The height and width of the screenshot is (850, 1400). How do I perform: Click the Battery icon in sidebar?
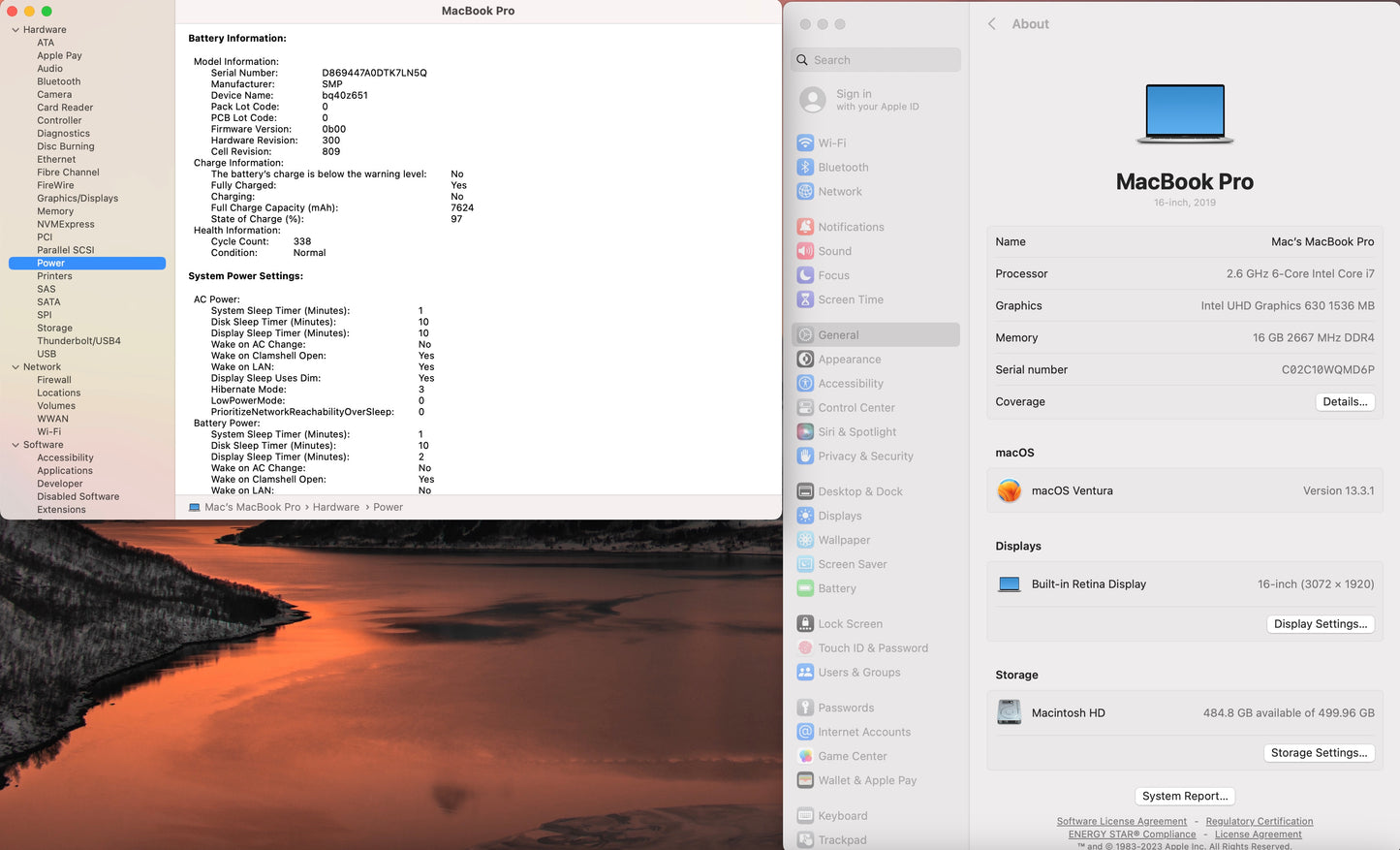[805, 588]
